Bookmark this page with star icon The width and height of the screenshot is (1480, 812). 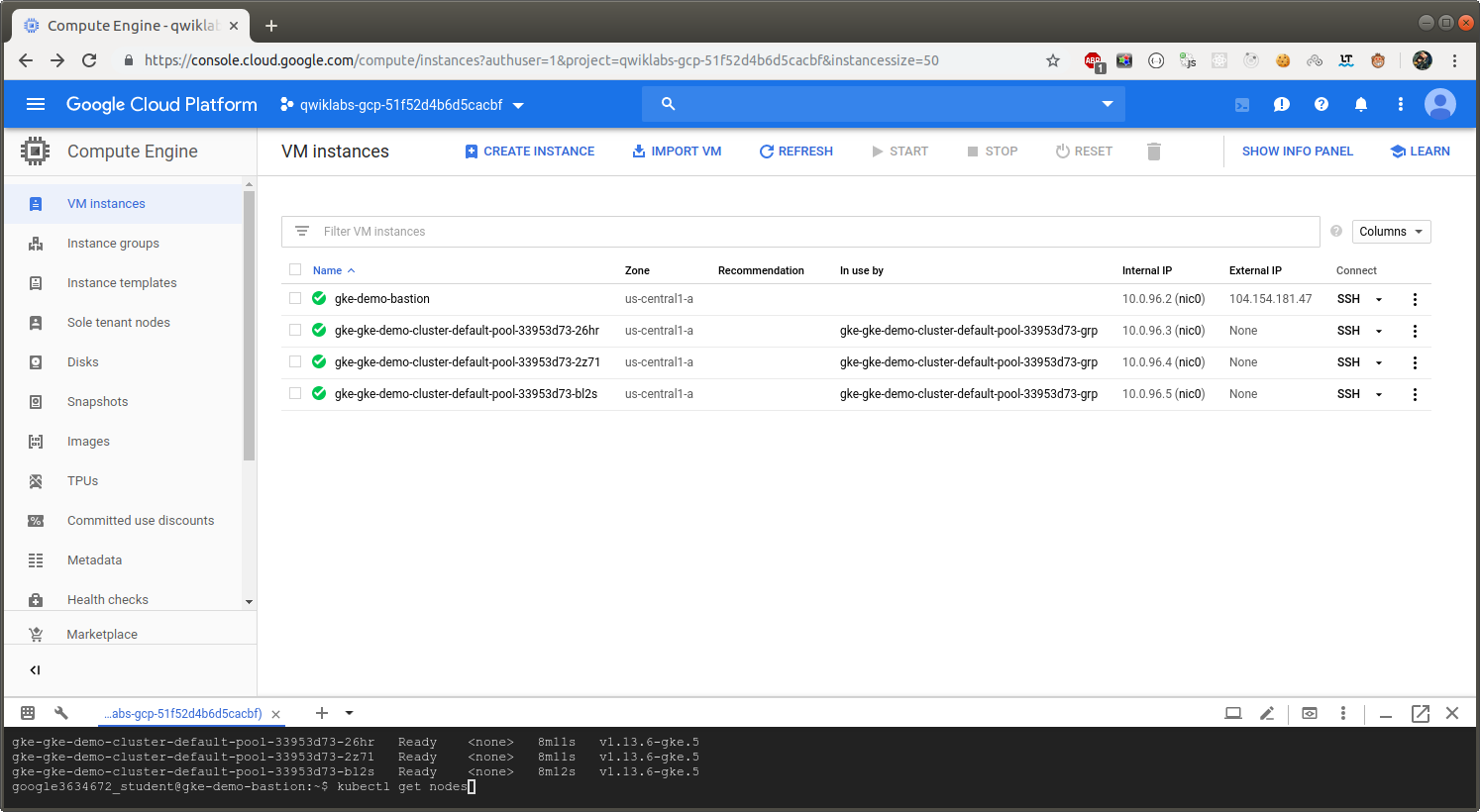(1053, 60)
